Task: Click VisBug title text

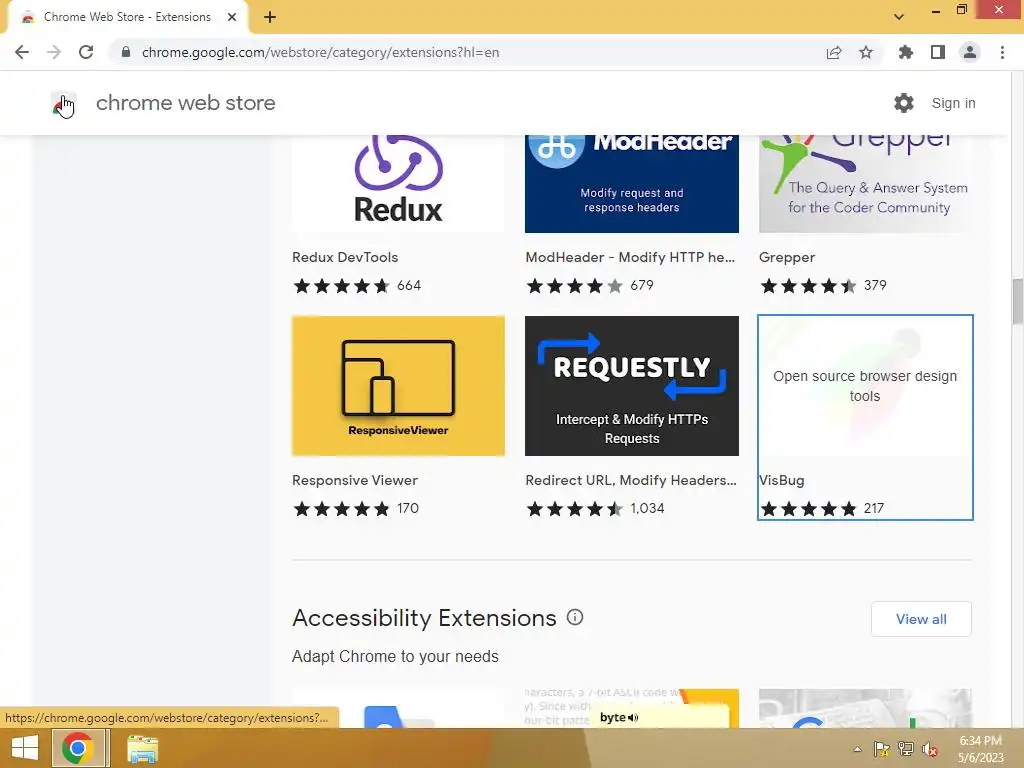Action: pos(782,480)
